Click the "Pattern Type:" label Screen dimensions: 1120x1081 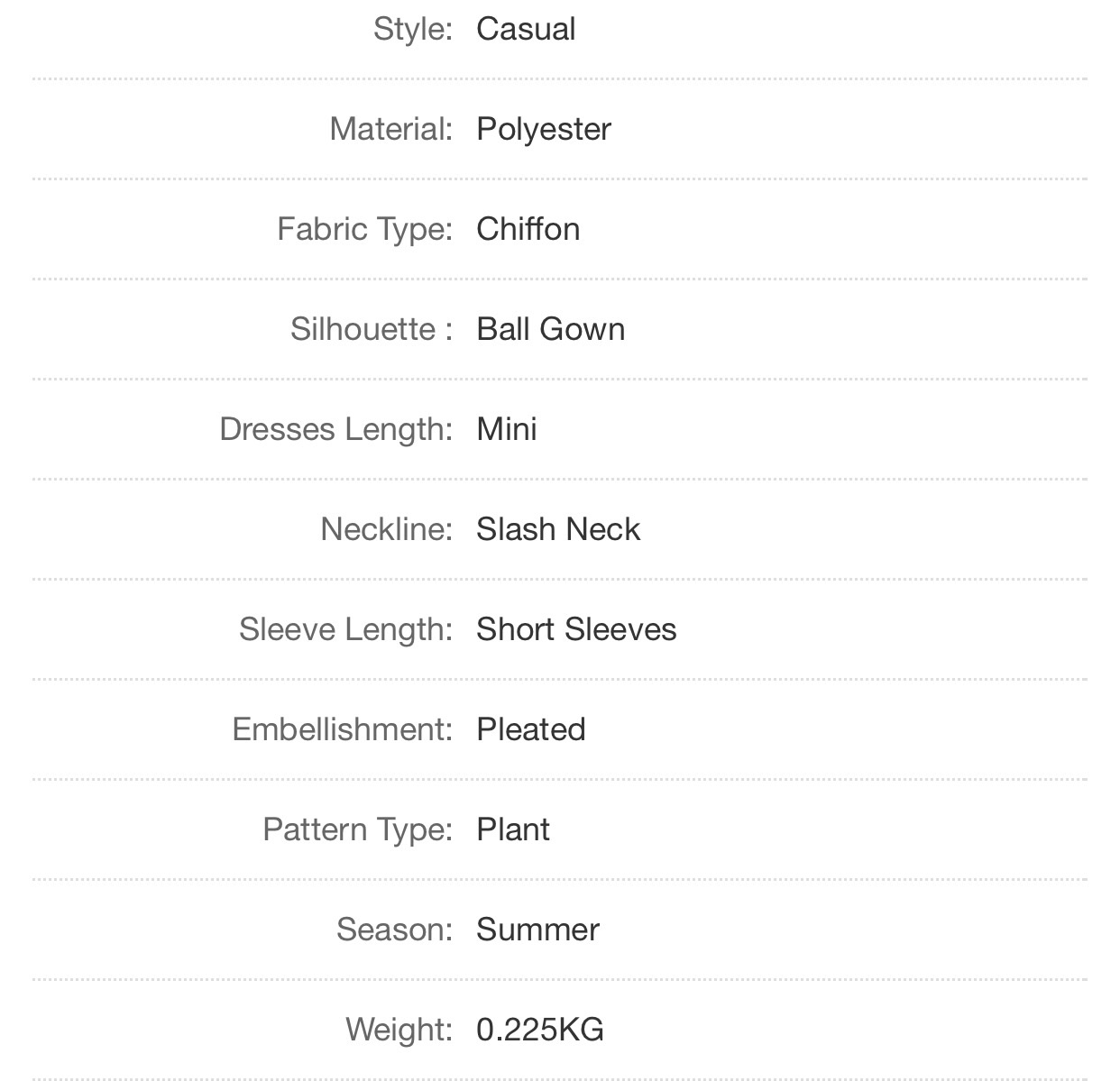point(357,829)
